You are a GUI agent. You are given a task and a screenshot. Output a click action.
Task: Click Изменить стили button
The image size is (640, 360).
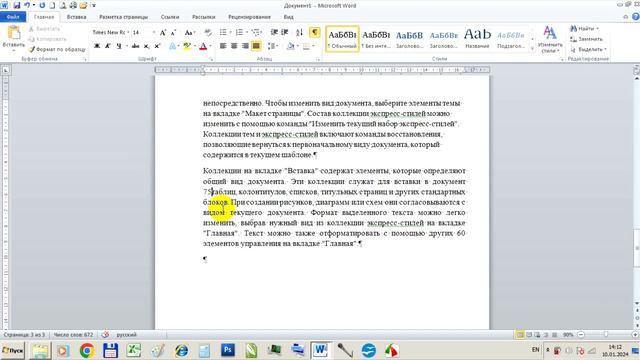click(x=550, y=39)
